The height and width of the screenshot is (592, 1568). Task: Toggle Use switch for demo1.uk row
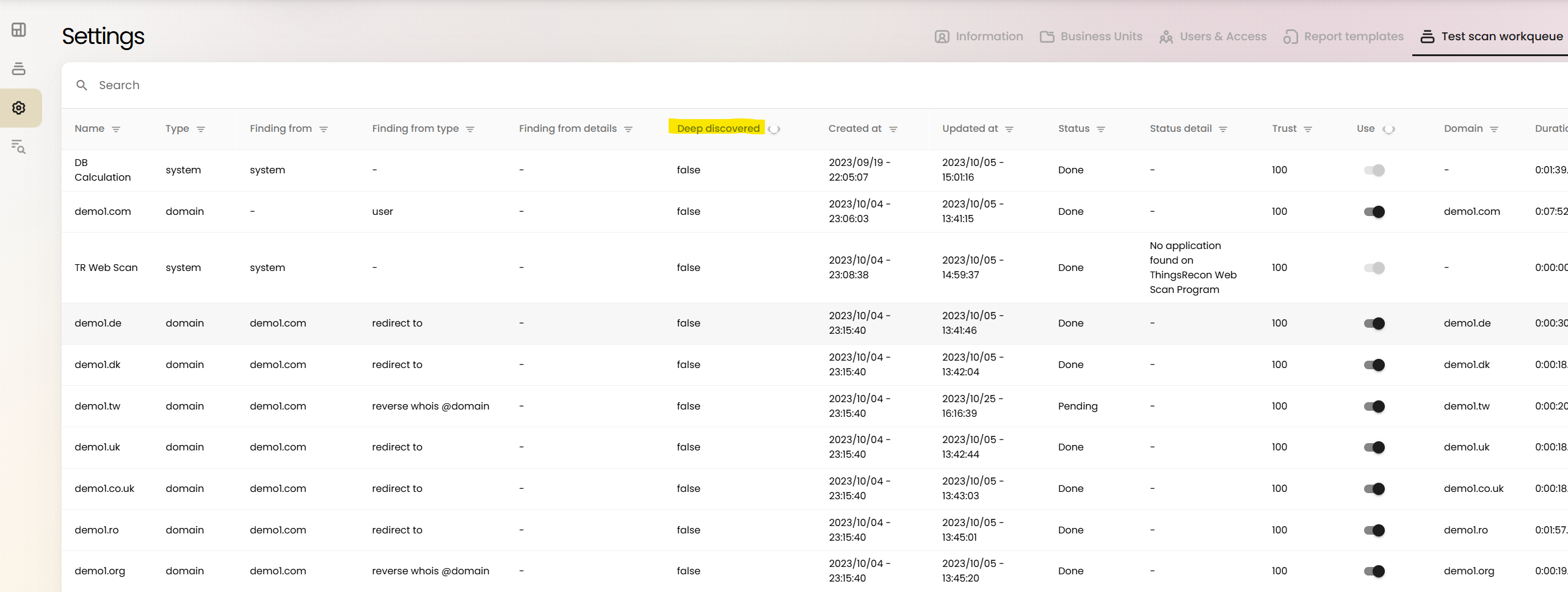[x=1374, y=447]
